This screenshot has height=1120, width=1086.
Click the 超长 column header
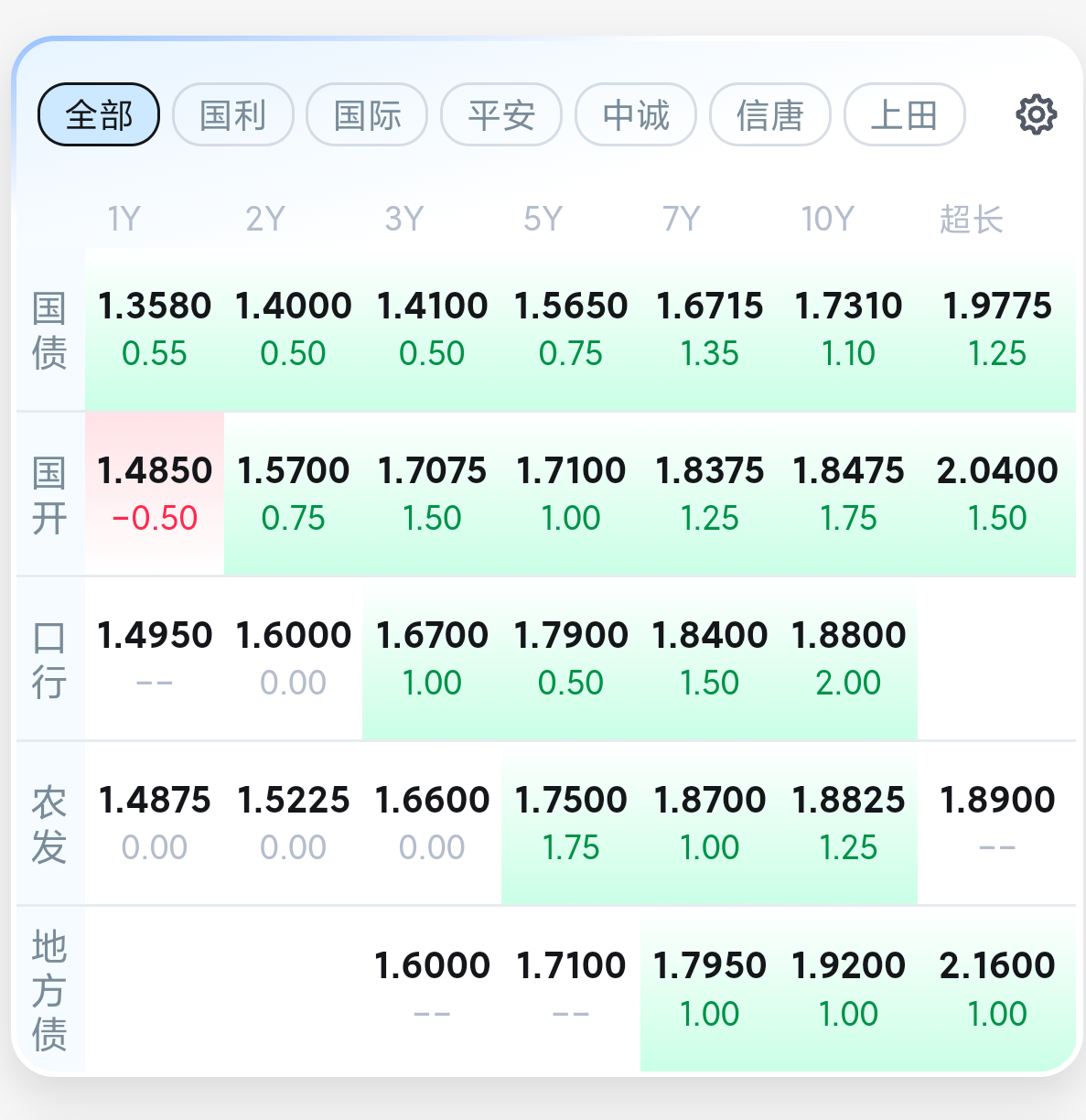pyautogui.click(x=971, y=220)
